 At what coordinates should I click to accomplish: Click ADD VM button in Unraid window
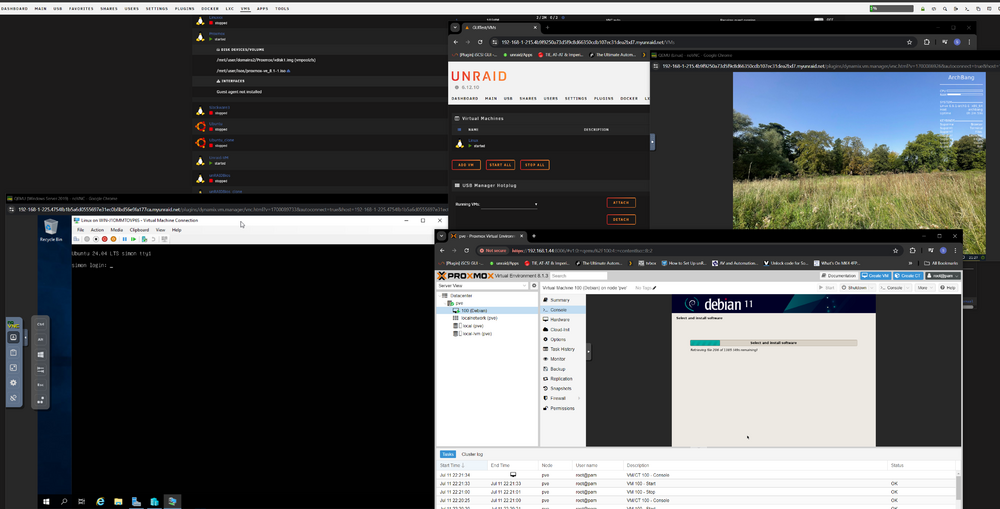point(466,165)
